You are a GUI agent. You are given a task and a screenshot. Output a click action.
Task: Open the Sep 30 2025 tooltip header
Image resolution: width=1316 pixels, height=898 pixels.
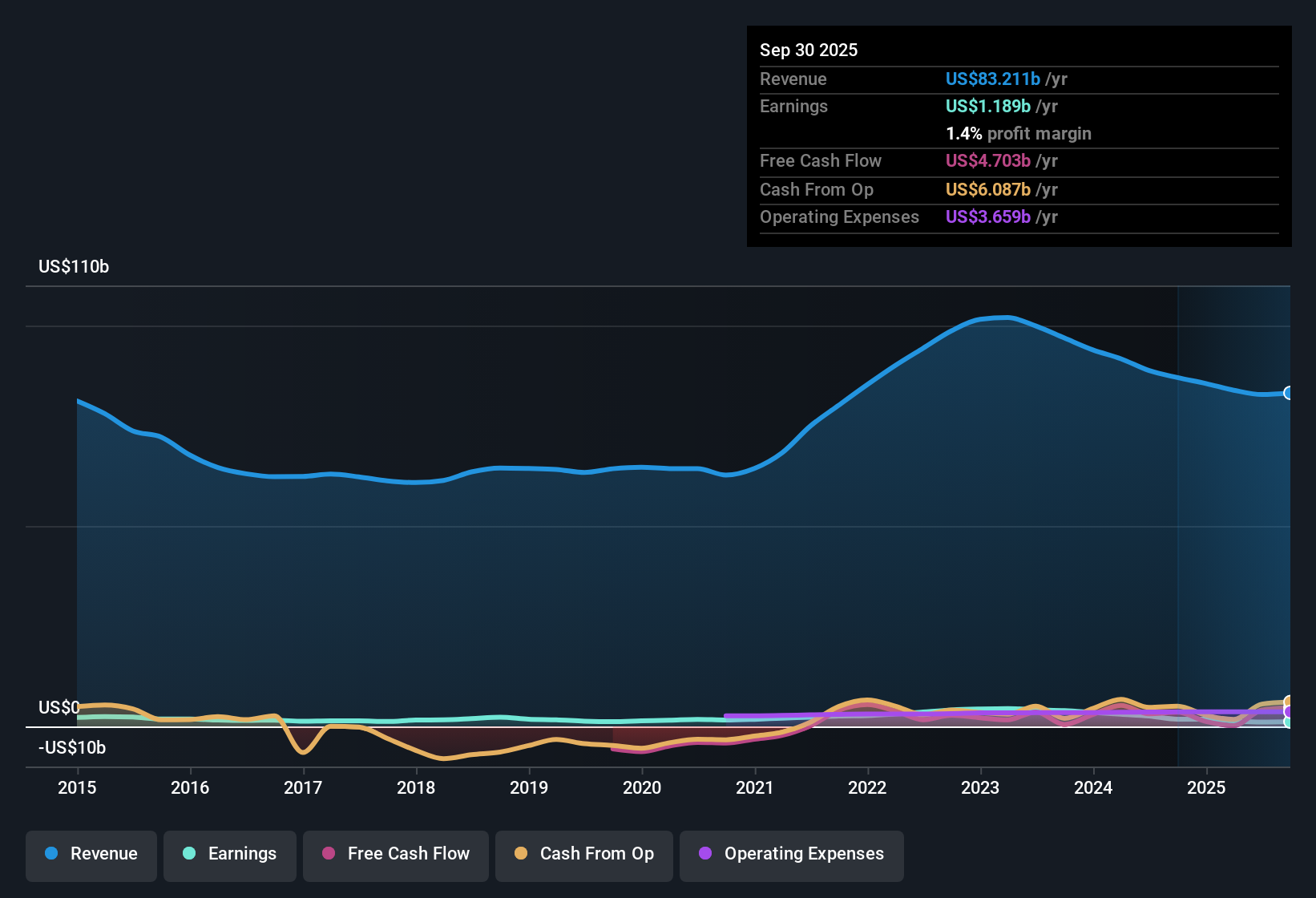point(809,50)
